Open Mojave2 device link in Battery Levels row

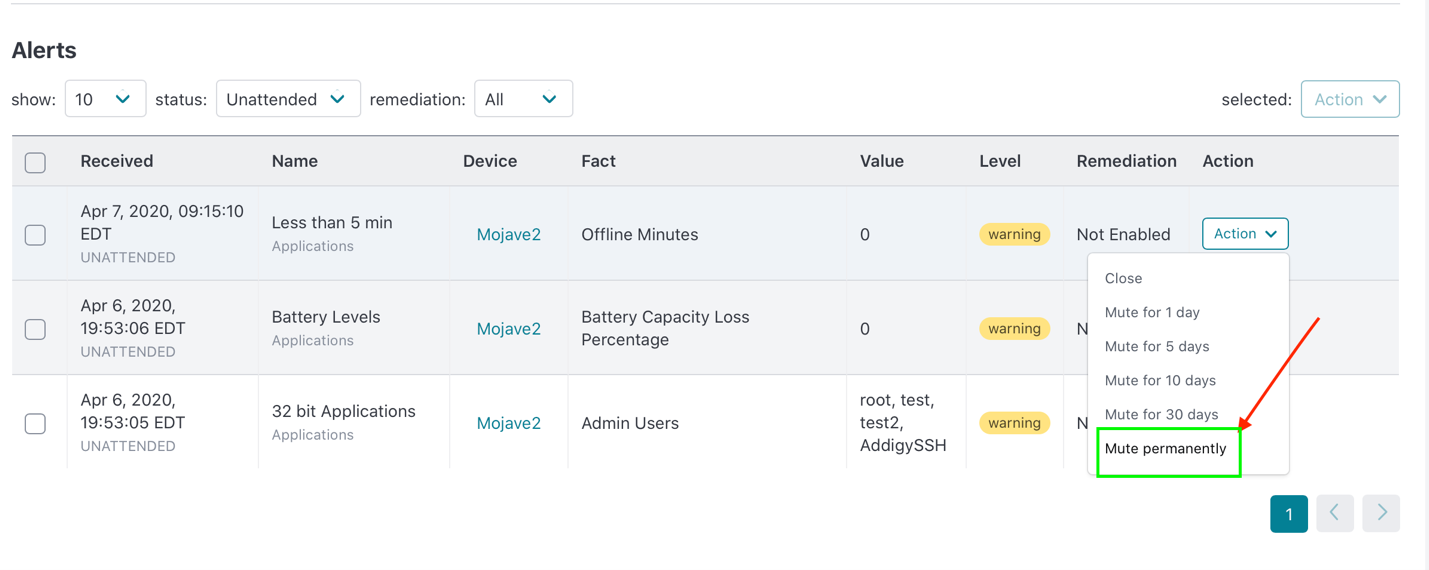(508, 329)
